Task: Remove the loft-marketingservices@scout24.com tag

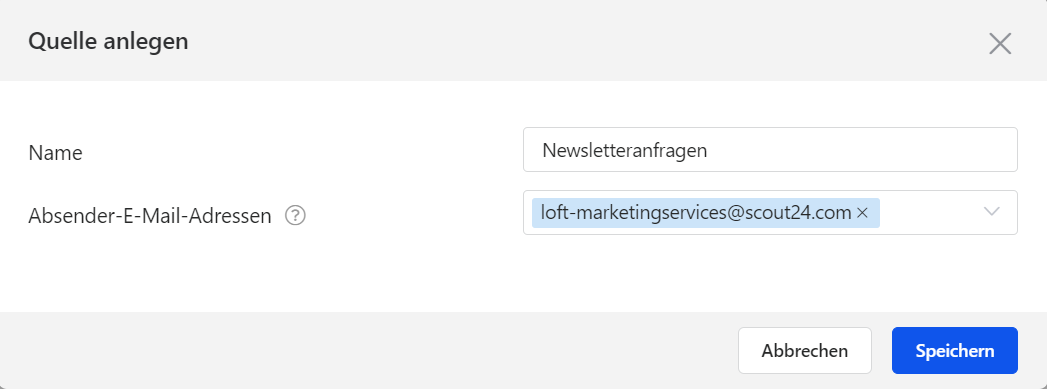Action: [x=862, y=213]
